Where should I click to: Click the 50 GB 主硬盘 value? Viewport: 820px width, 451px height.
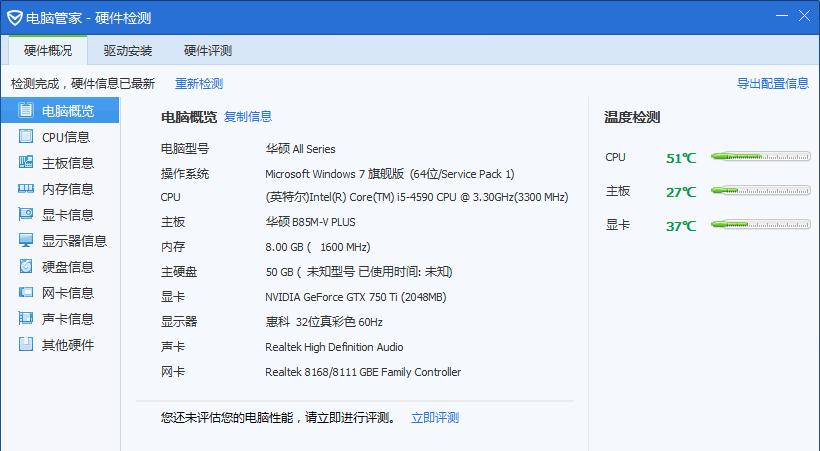[359, 272]
